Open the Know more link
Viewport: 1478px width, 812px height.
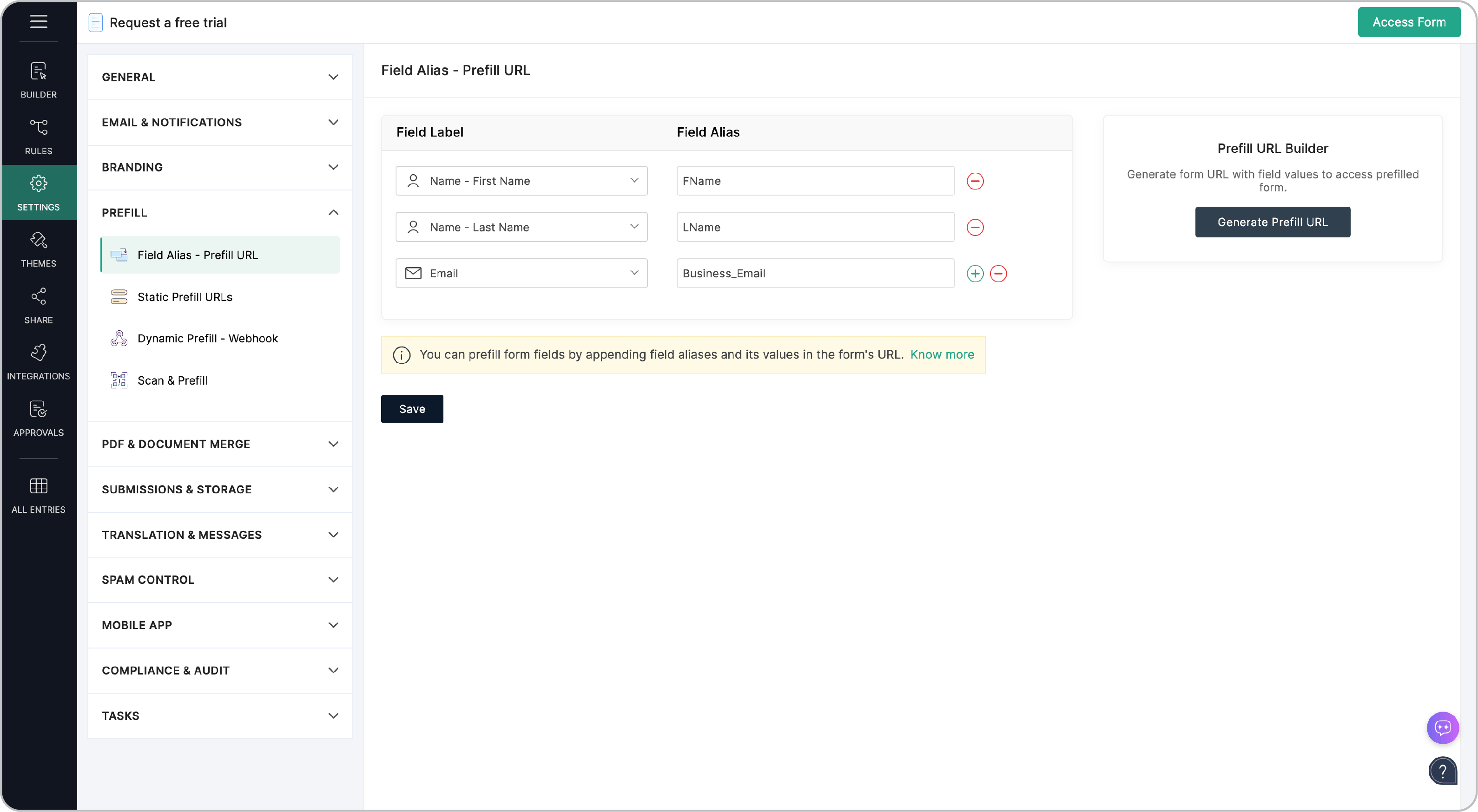click(942, 354)
